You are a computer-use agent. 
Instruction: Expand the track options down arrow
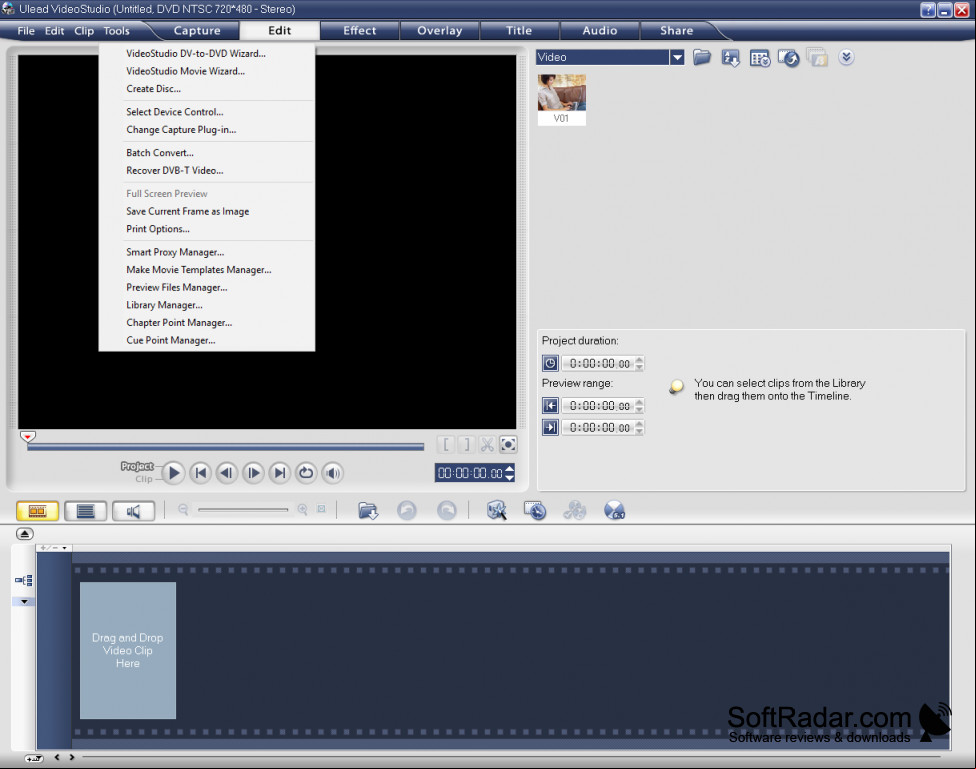click(24, 602)
